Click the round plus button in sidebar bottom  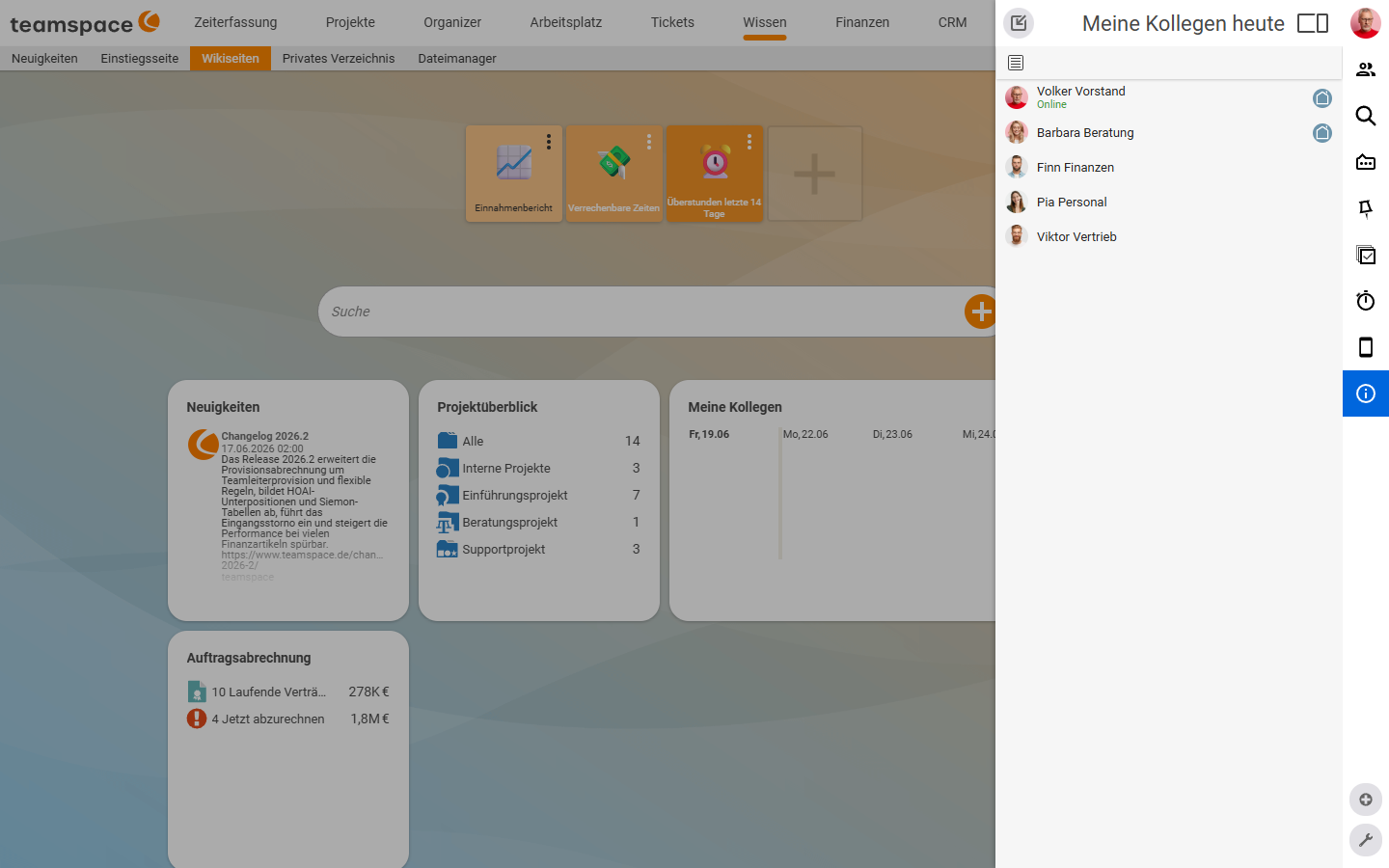[x=1366, y=800]
